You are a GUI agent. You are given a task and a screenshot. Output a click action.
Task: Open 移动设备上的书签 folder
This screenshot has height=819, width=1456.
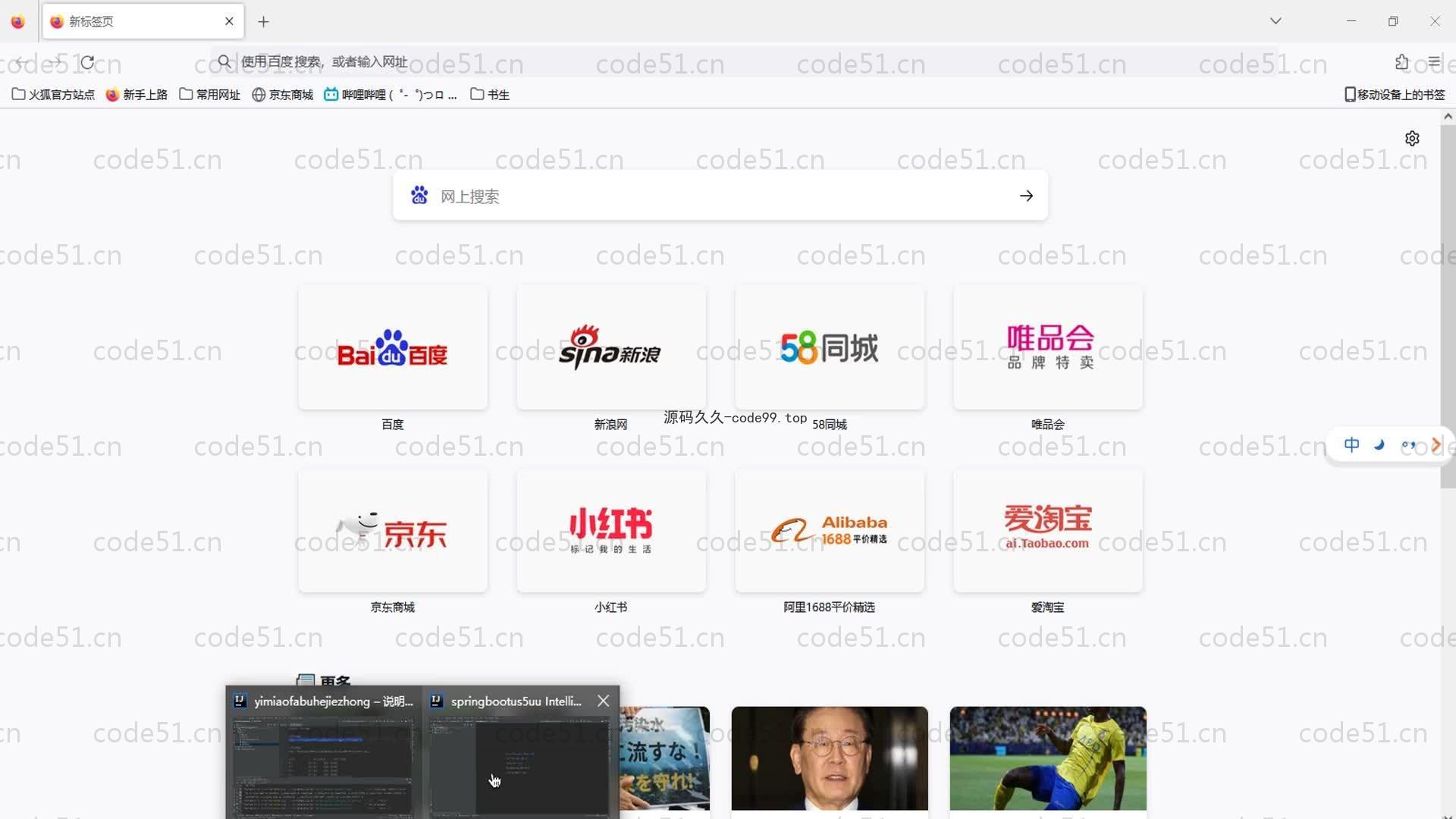coord(1395,95)
